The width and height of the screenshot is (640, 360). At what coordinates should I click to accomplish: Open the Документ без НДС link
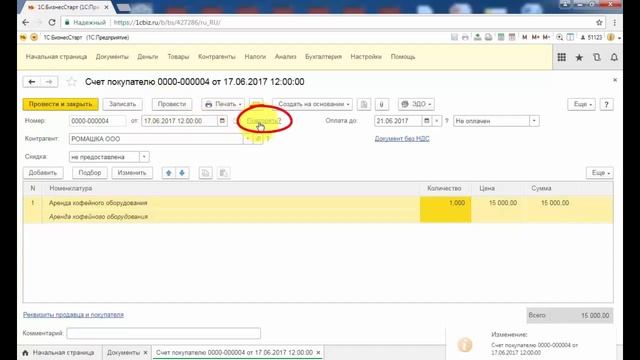[402, 139]
